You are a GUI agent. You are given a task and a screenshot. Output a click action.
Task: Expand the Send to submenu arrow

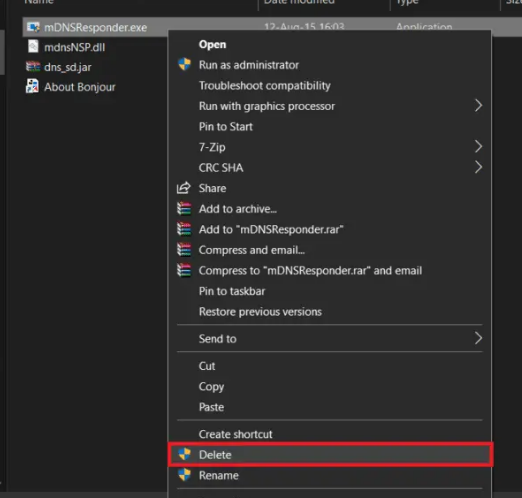point(478,338)
